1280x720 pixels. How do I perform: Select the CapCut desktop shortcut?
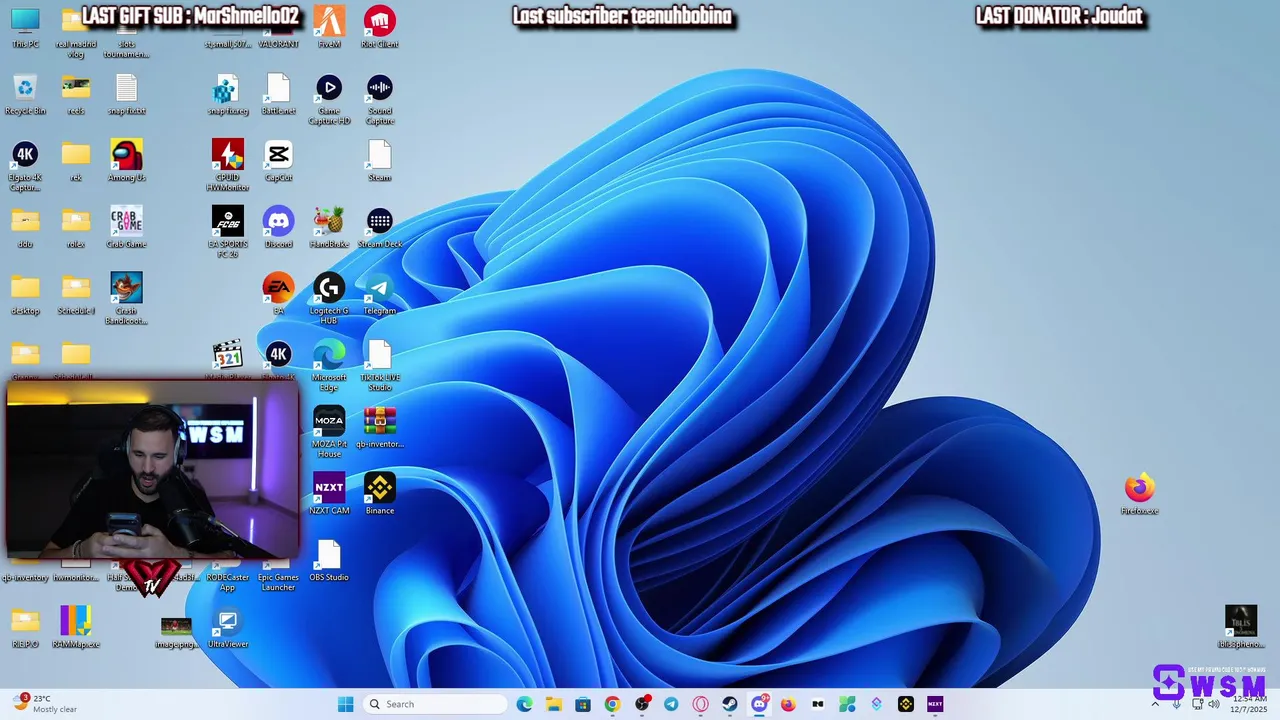[x=278, y=160]
